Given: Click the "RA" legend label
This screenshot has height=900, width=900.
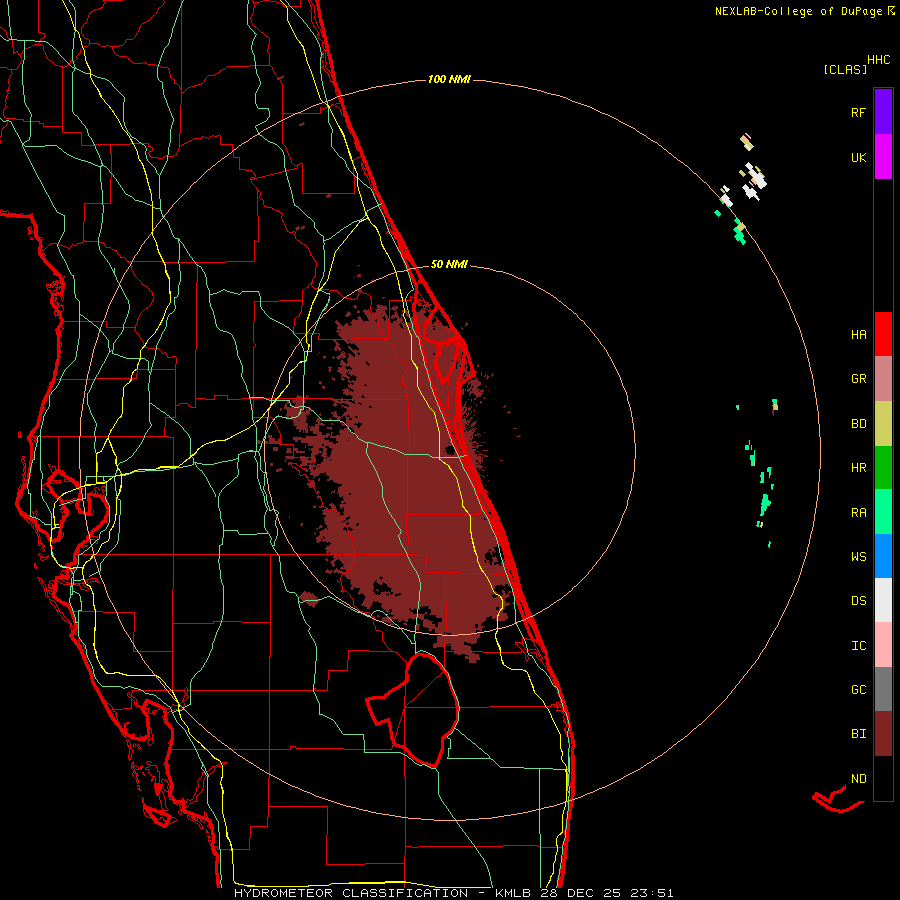Looking at the screenshot, I should tap(858, 513).
